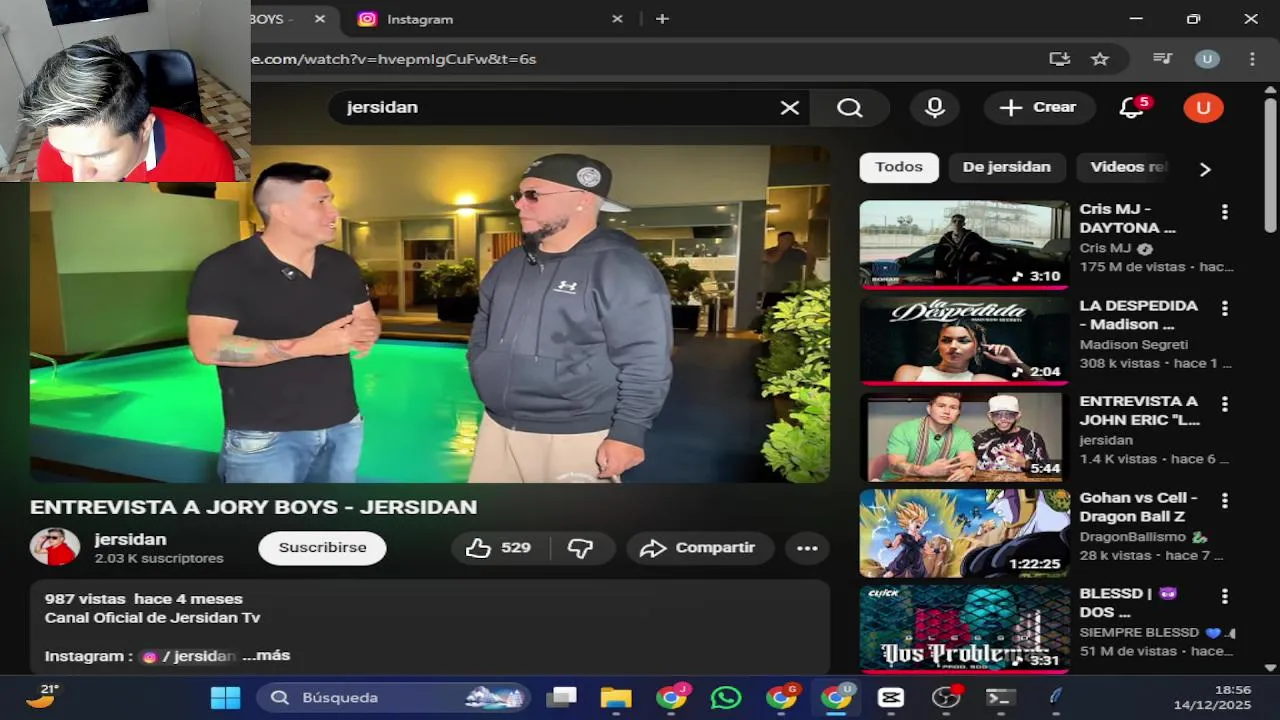This screenshot has height=720, width=1280.
Task: Click the magnifier search button
Action: (x=850, y=108)
